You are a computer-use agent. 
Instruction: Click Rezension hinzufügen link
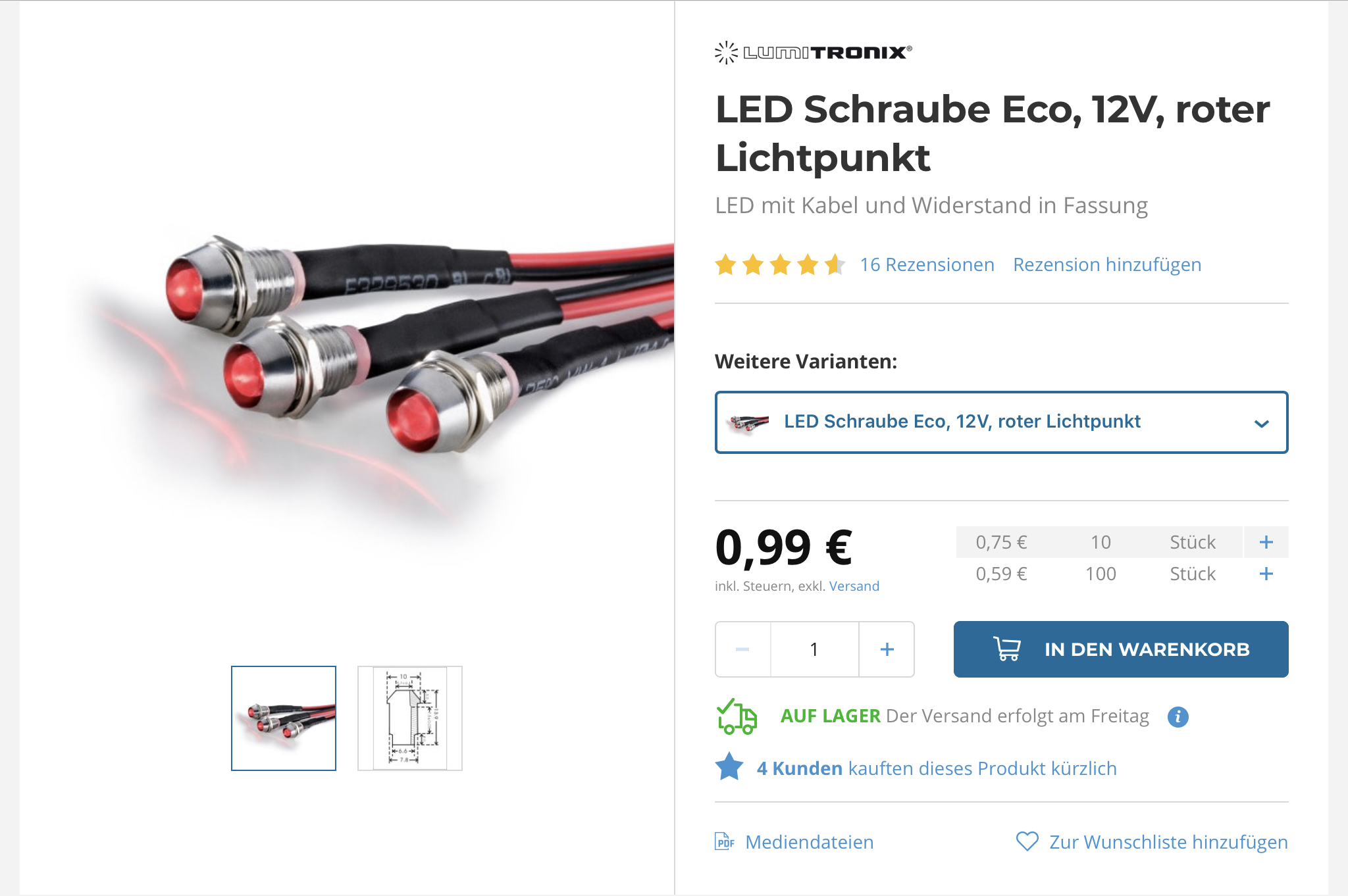(x=1107, y=264)
